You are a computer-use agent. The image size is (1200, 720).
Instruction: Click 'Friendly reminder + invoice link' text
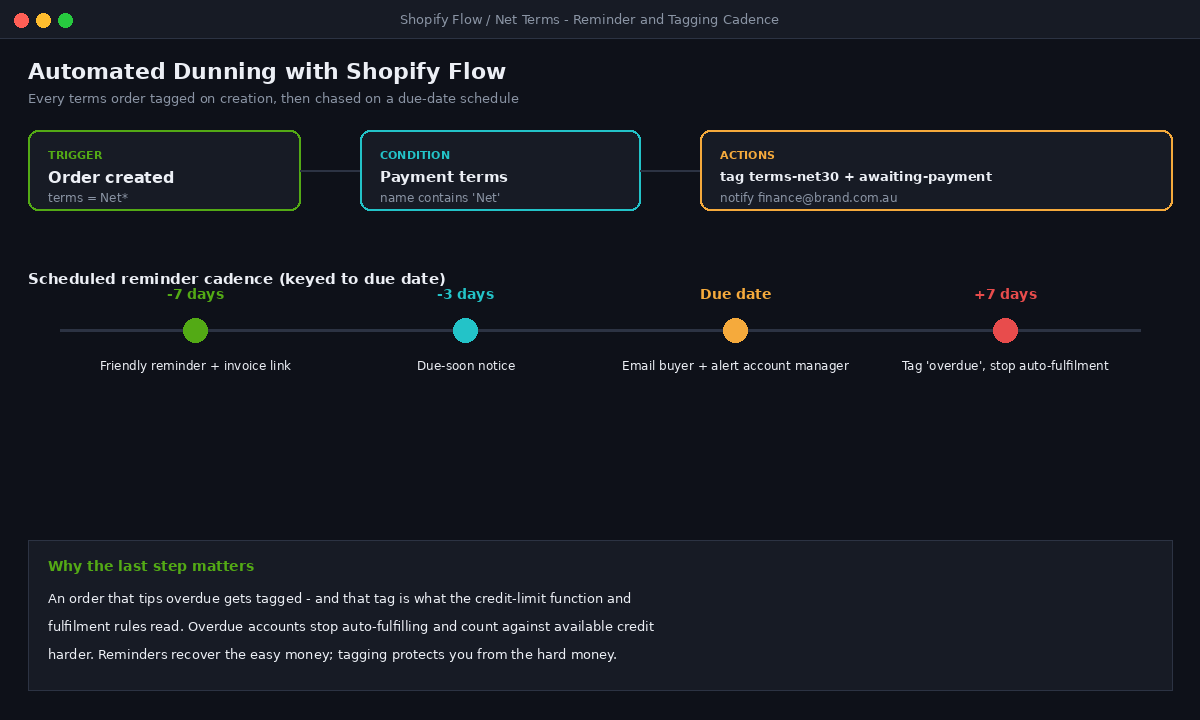click(195, 366)
